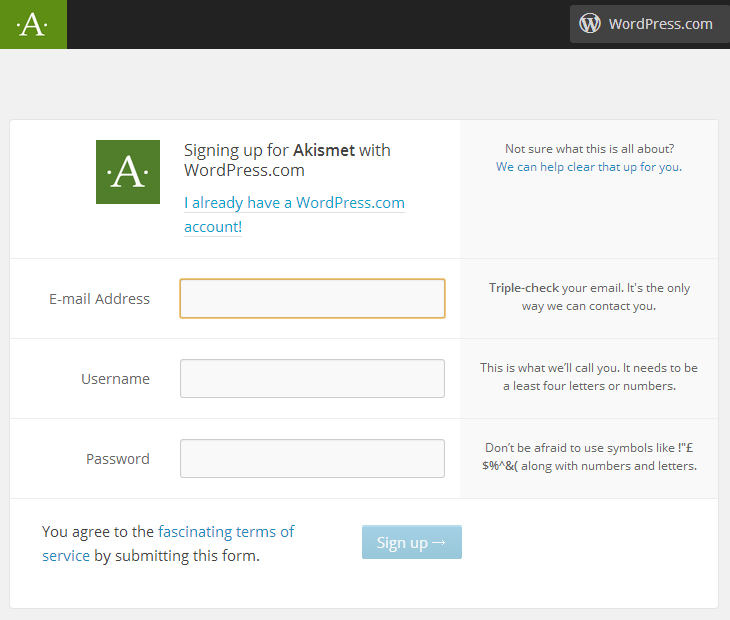Focus the E-mail Address input field

312,299
